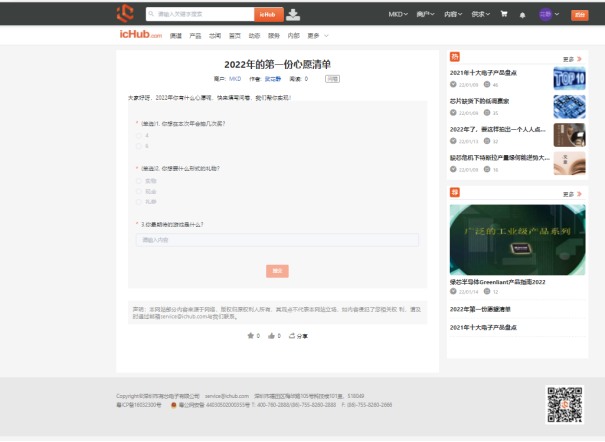
Task: Click the share (分享) icon
Action: [x=292, y=336]
